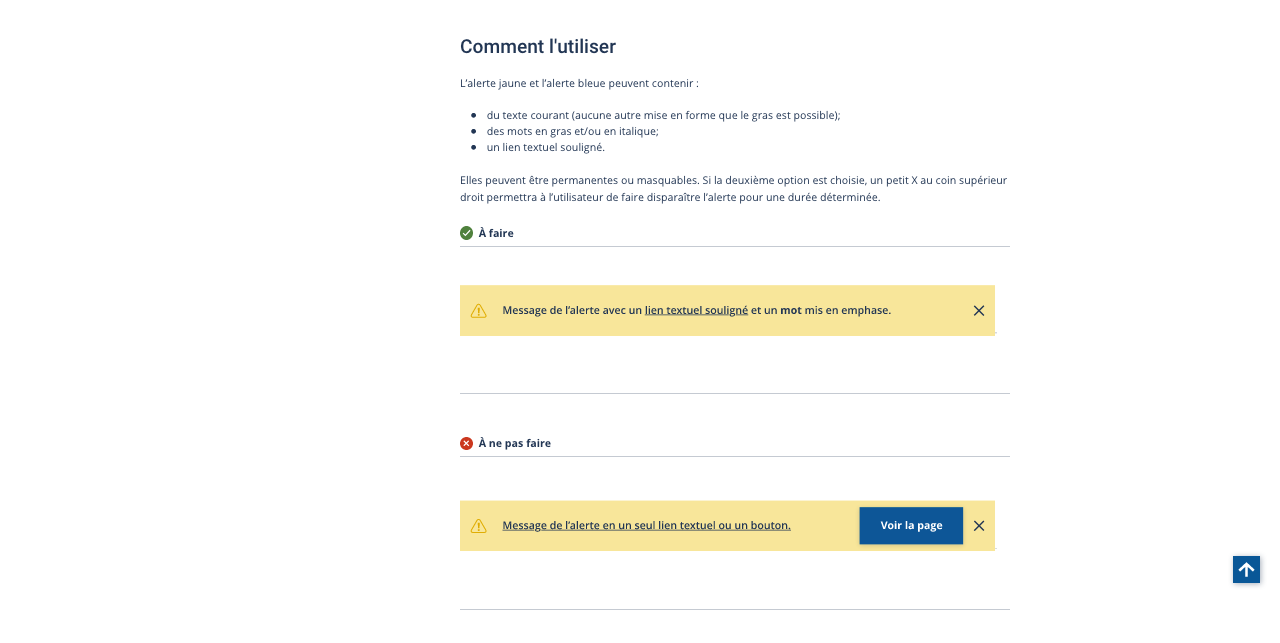This screenshot has height=643, width=1280.
Task: Click the bullet "des mots en gras et/ou en italique"
Action: click(x=572, y=131)
